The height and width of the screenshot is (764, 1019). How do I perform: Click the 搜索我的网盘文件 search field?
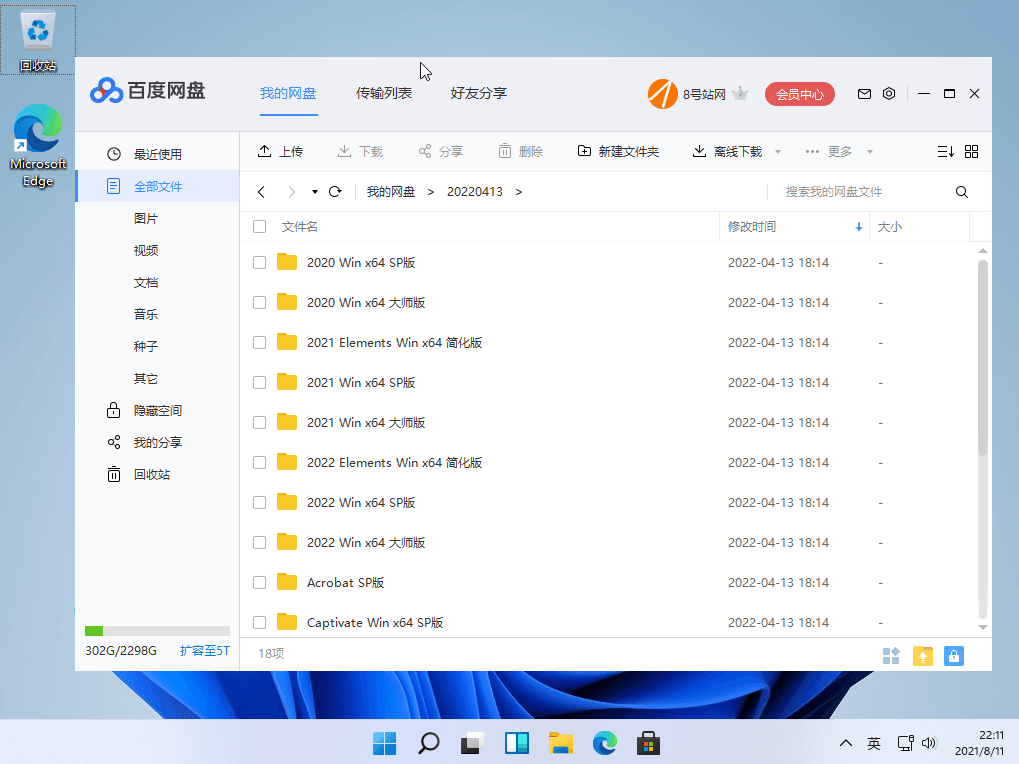pos(861,192)
